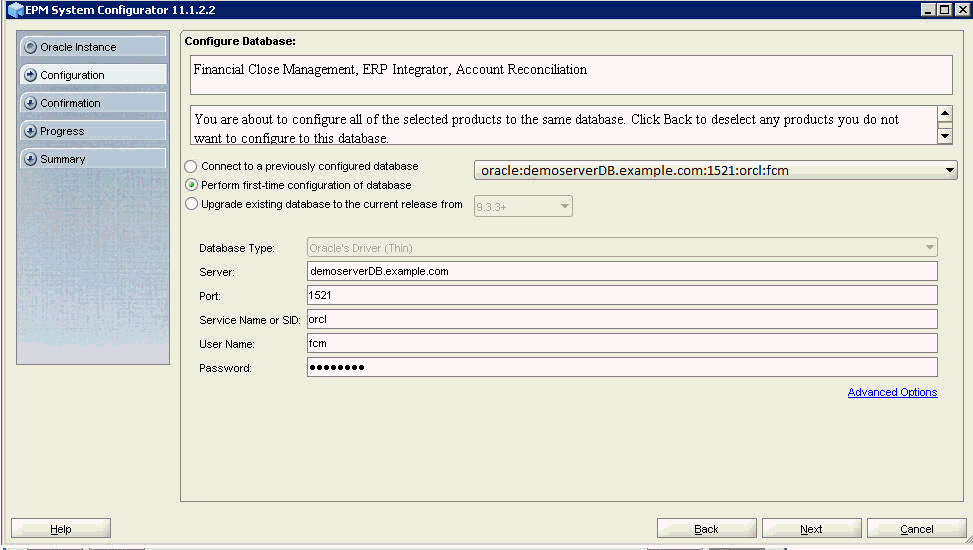Click the Next button
This screenshot has width=973, height=550.
pyautogui.click(x=811, y=529)
